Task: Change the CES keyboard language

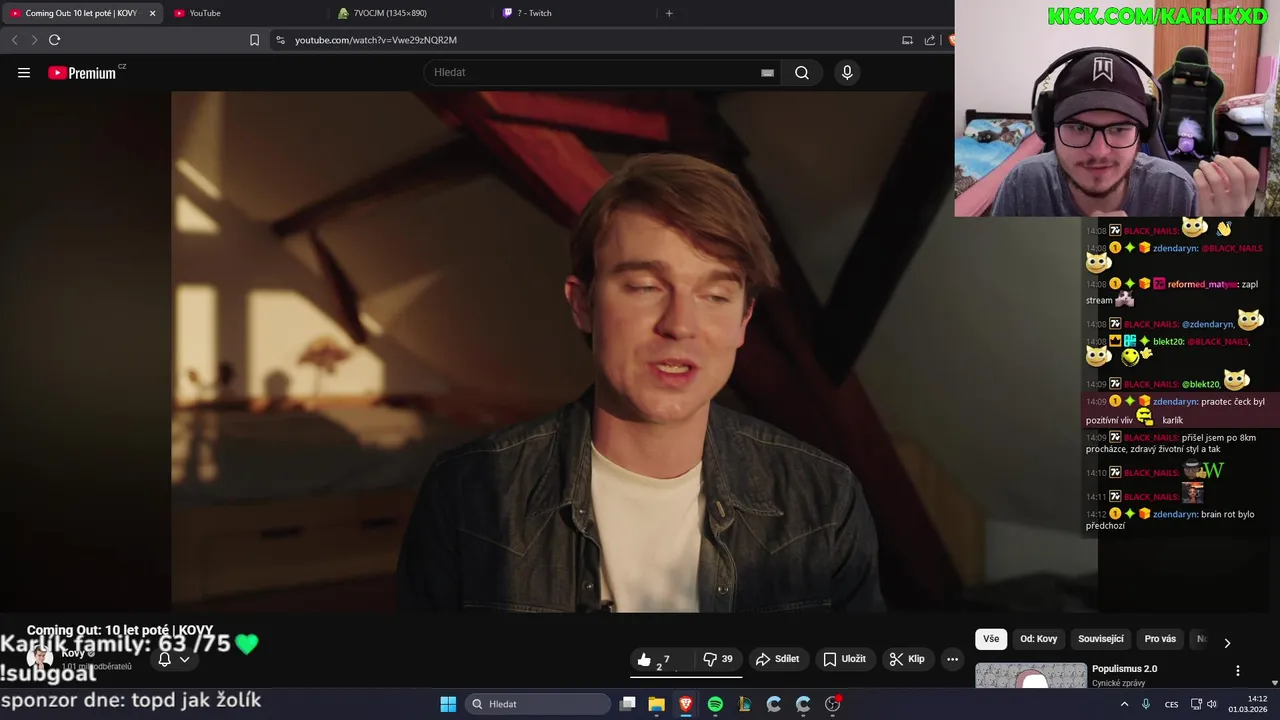Action: [x=1172, y=704]
